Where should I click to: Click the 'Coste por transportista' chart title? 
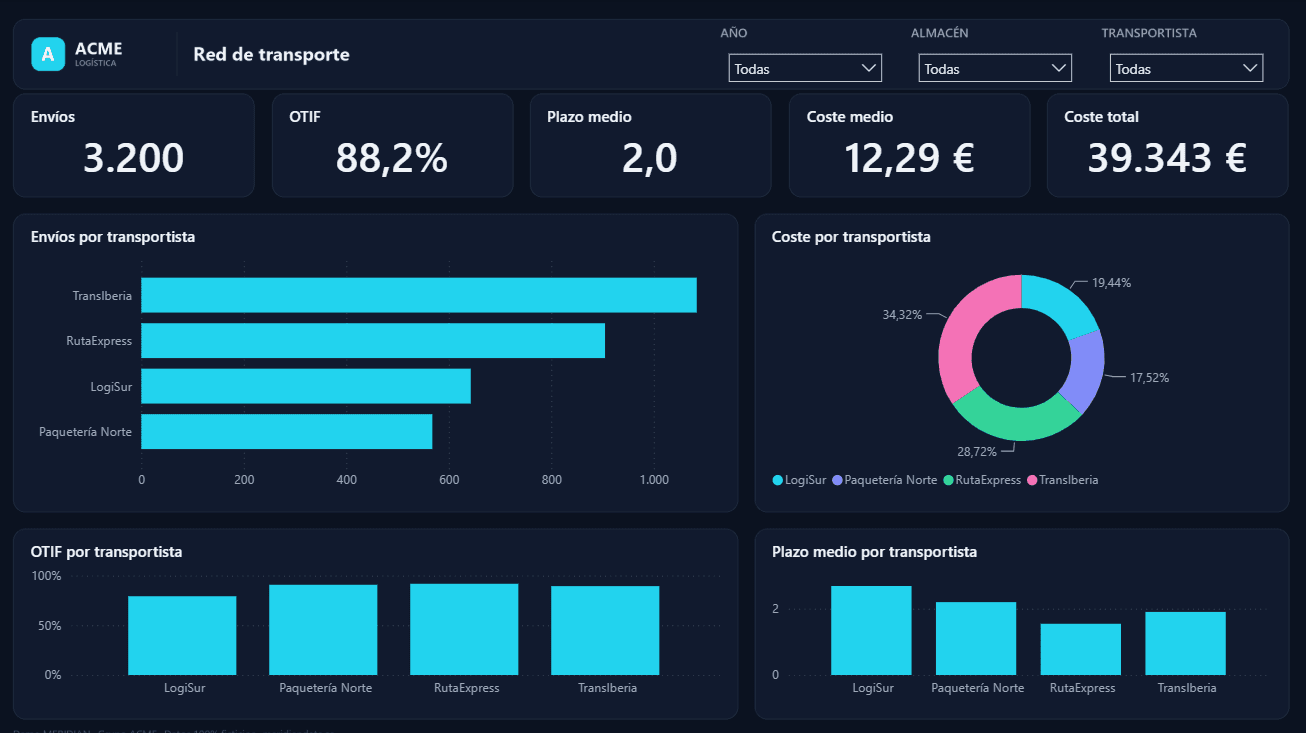pos(851,237)
